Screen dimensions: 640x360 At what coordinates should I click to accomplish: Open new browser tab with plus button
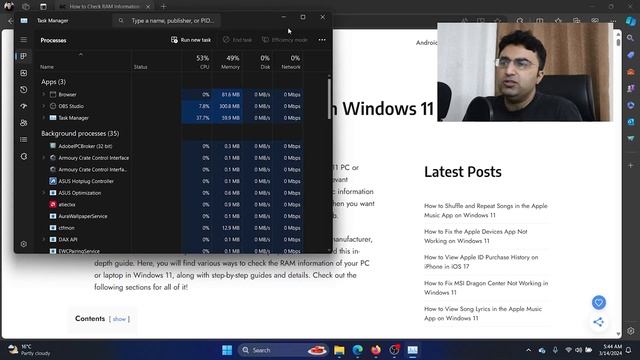pos(164,7)
